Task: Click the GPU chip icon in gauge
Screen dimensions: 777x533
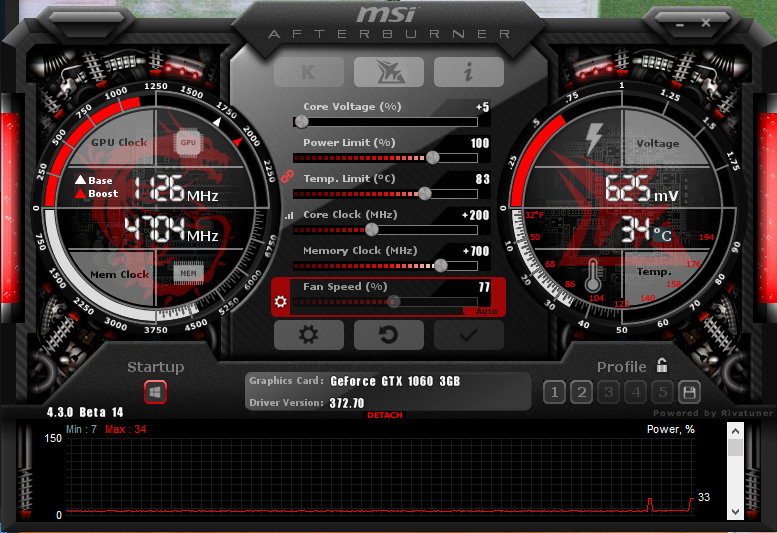Action: tap(188, 143)
